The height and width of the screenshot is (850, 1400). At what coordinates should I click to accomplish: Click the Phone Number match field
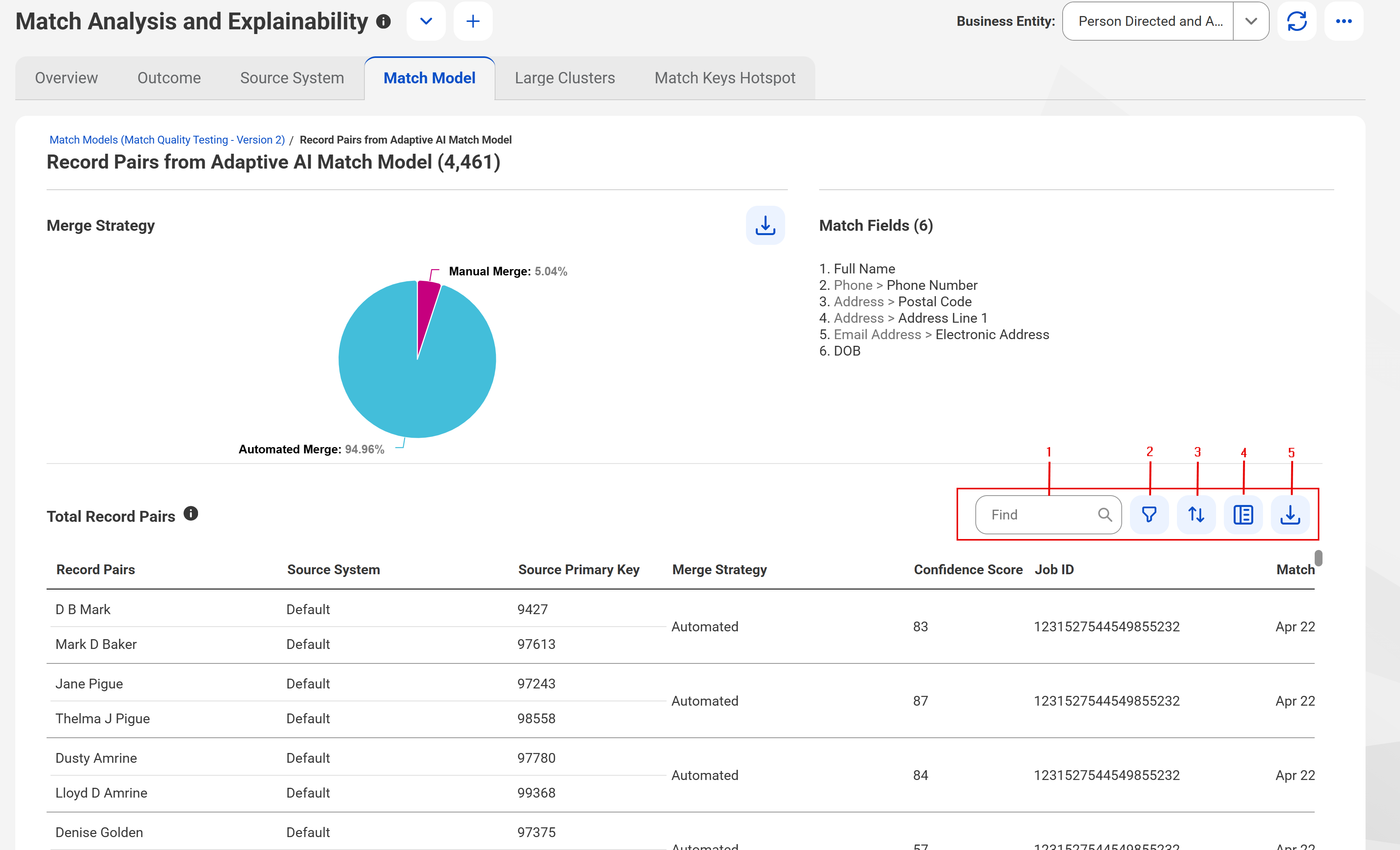point(932,285)
